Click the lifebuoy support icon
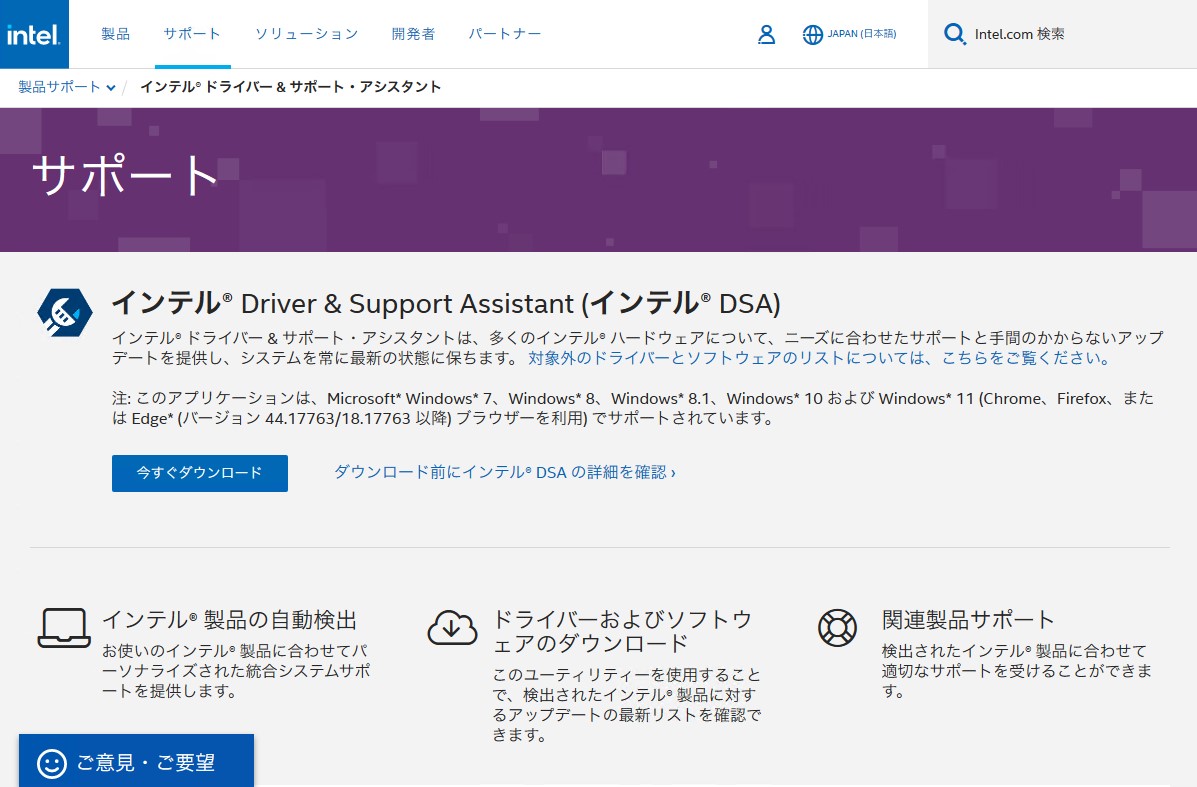The height and width of the screenshot is (787, 1197). point(837,628)
